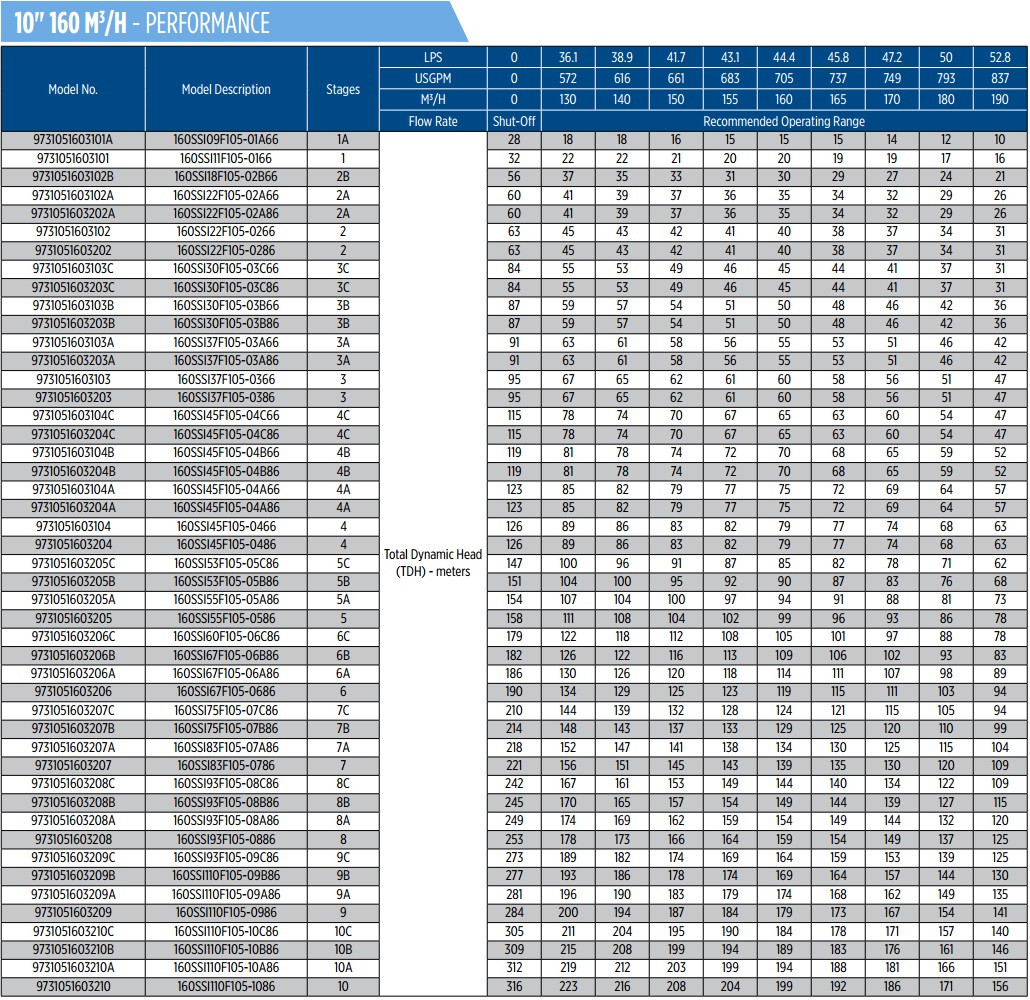
Task: Select the "Model Description" column header
Action: (x=226, y=89)
